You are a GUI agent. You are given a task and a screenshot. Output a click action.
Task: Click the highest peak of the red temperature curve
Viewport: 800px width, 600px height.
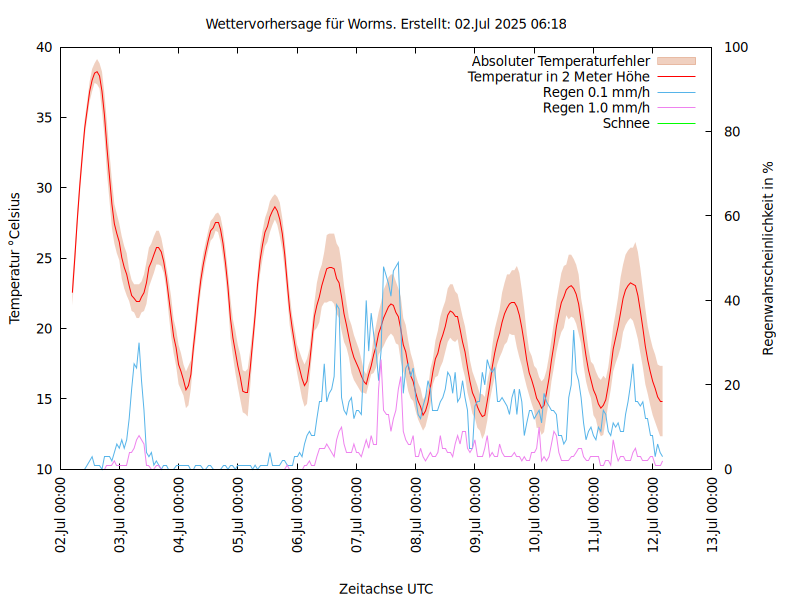(x=97, y=72)
